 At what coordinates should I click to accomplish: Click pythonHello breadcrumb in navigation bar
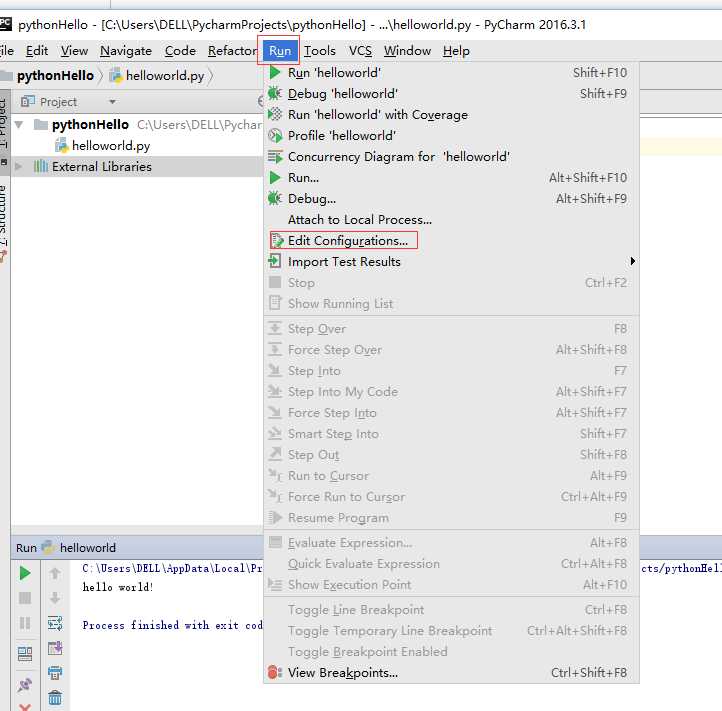click(55, 76)
